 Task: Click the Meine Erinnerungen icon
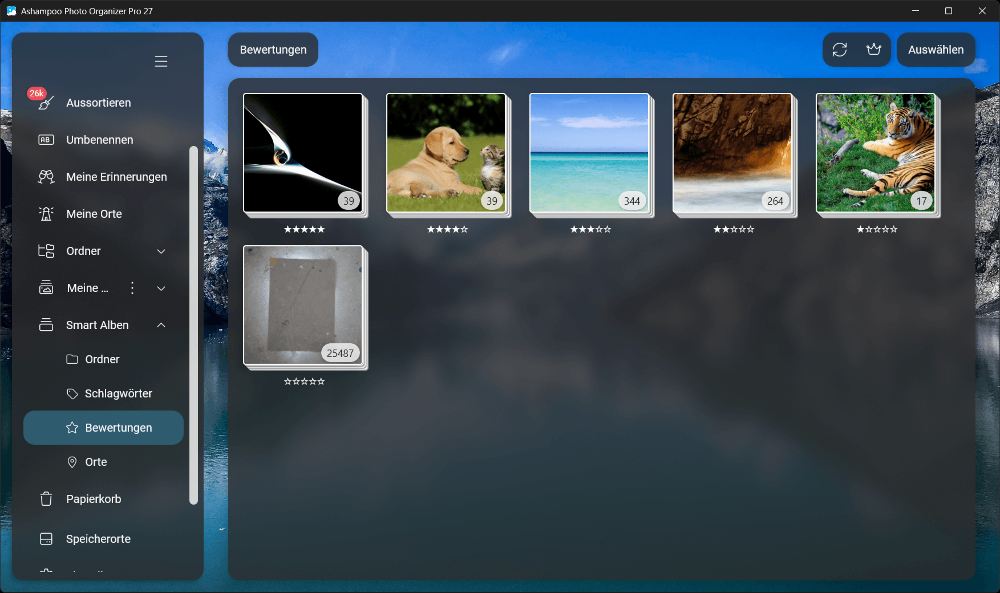(x=46, y=177)
